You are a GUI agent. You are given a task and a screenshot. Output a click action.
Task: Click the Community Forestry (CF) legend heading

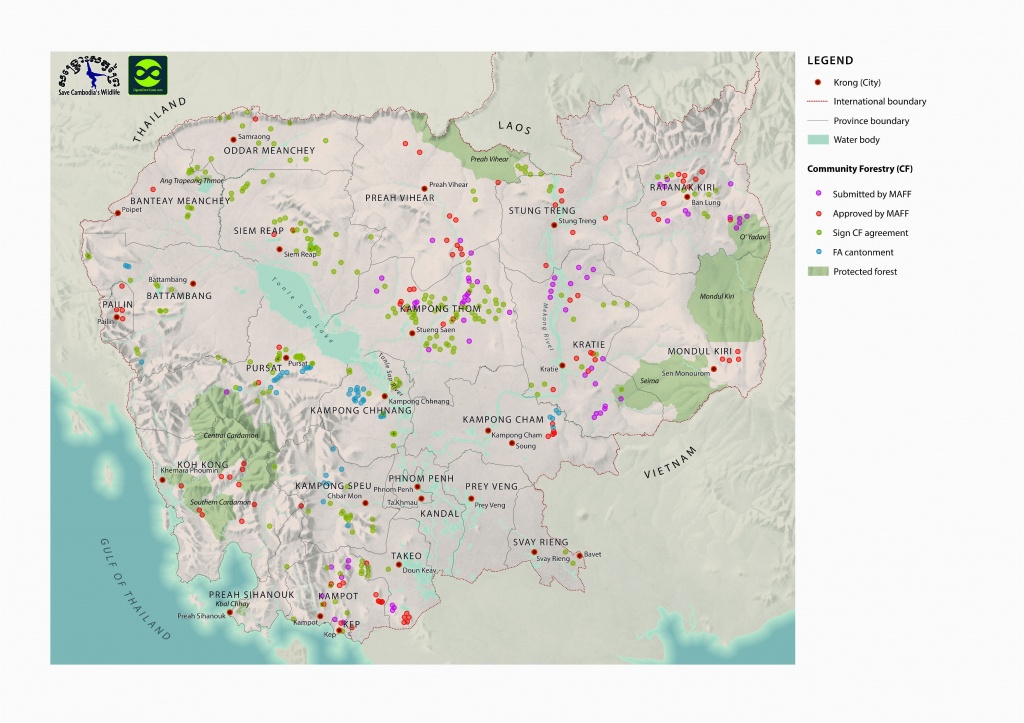click(858, 169)
